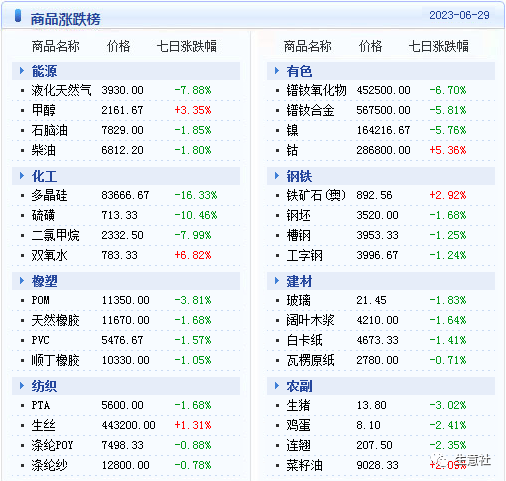
Task: Select 涤纶POY commodity name
Action: click(x=52, y=445)
